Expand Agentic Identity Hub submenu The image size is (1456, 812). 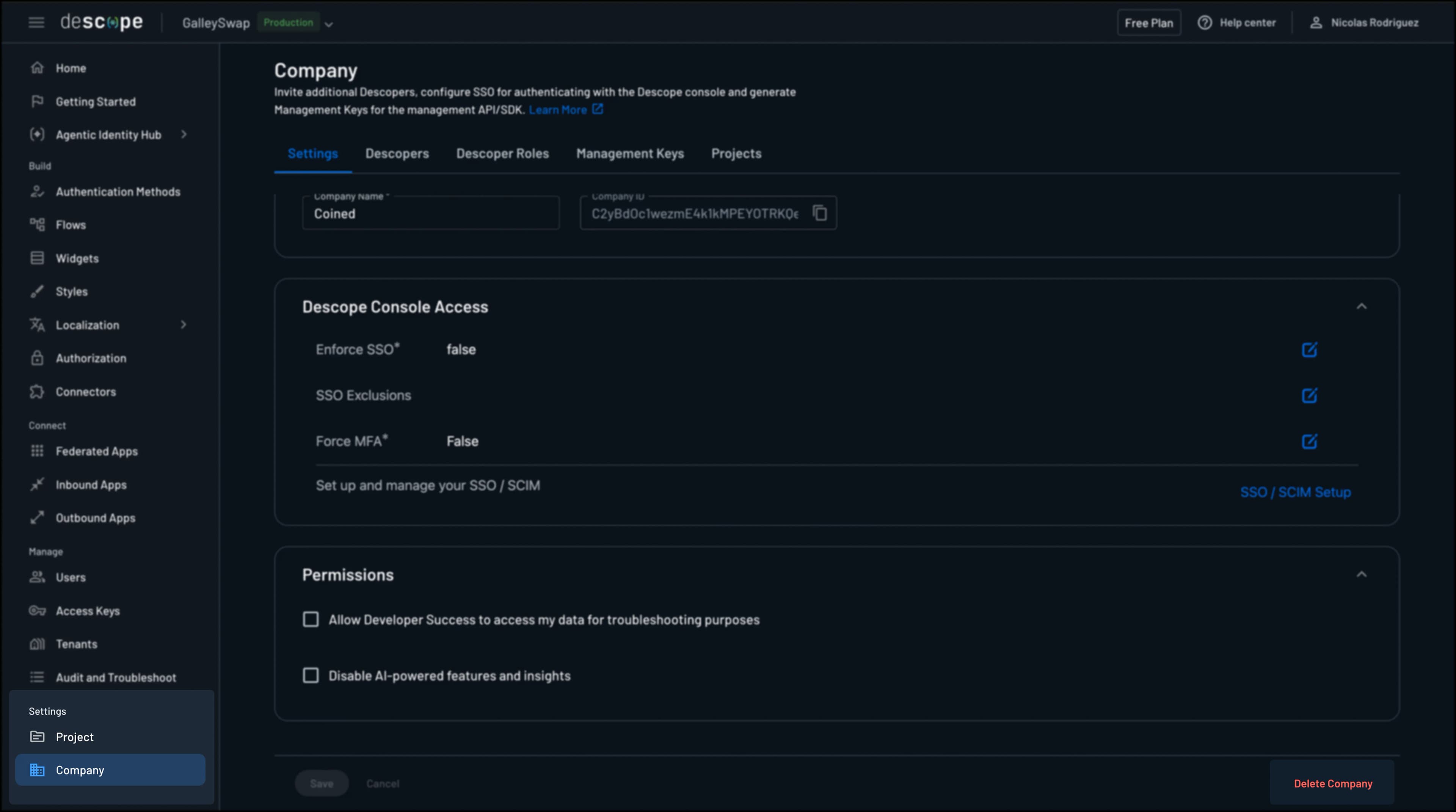[x=184, y=135]
